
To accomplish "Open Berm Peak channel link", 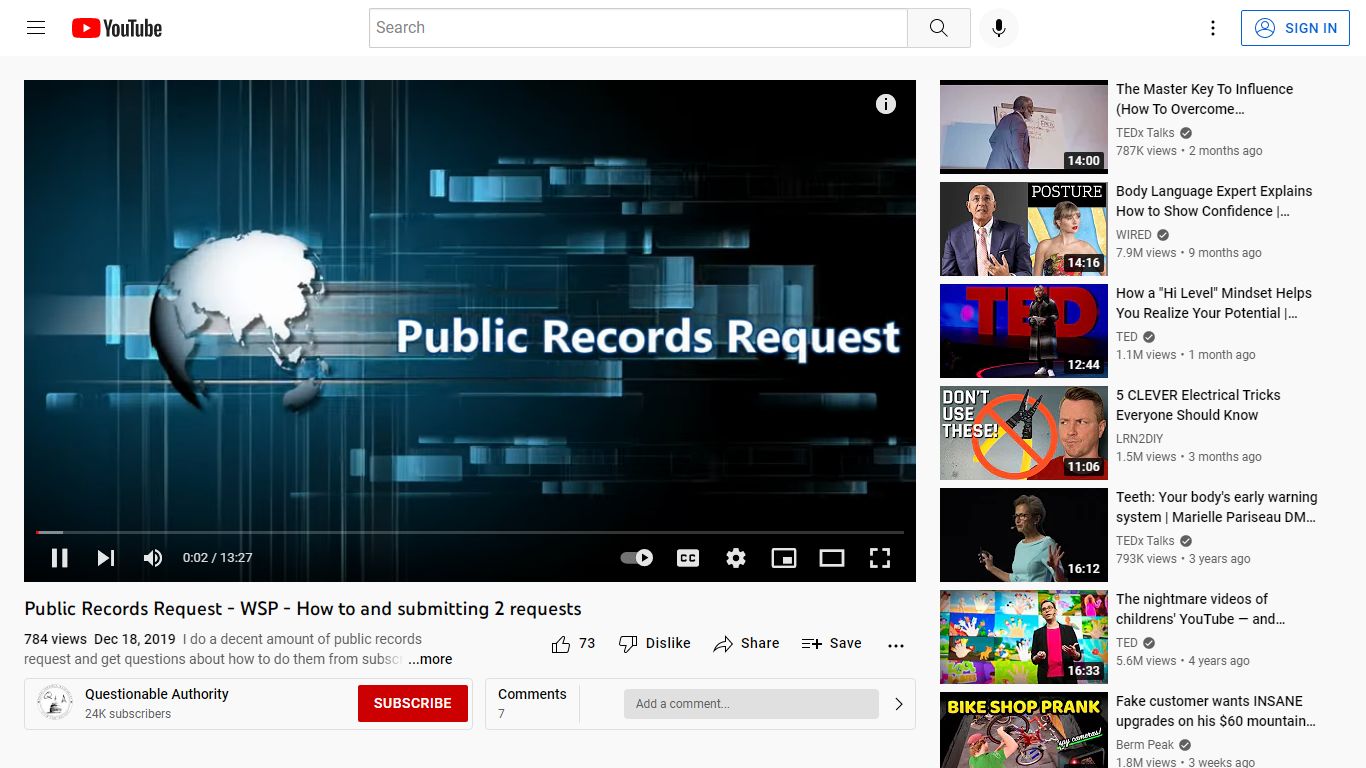I will point(1145,745).
